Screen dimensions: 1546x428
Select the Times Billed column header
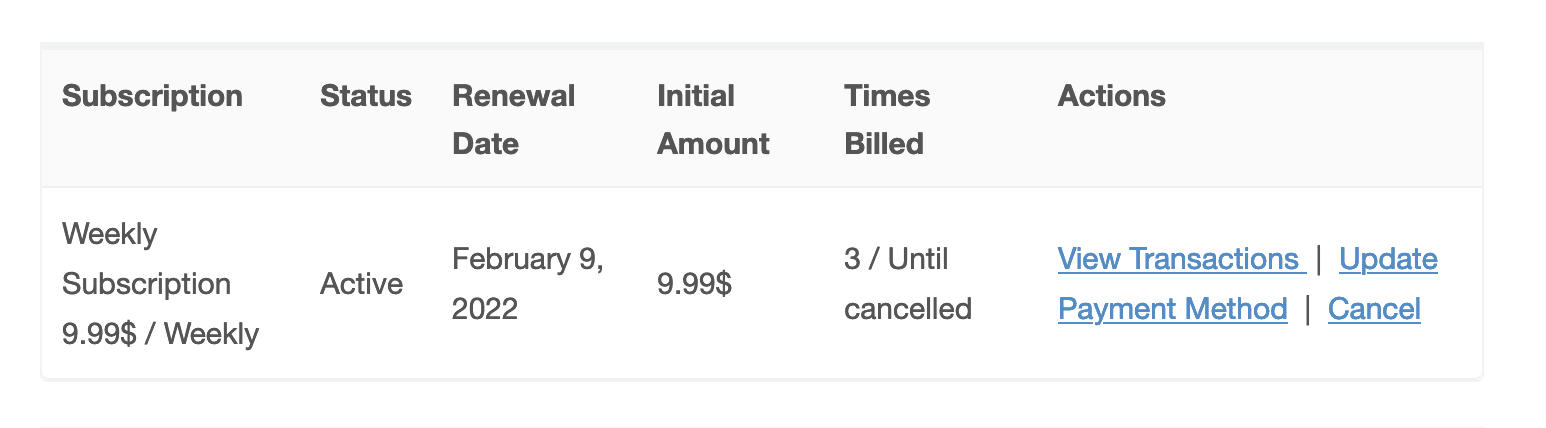[887, 120]
